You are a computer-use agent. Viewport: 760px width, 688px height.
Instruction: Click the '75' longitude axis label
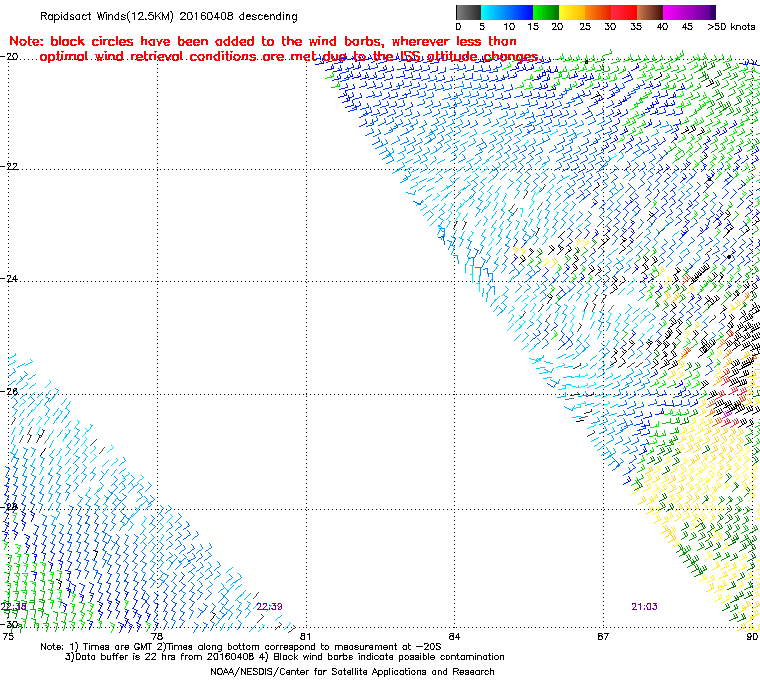point(8,637)
